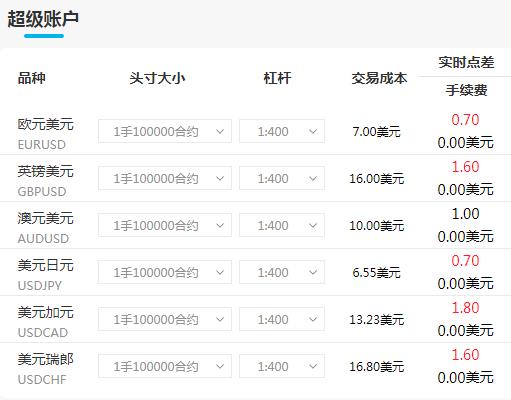The height and width of the screenshot is (400, 511).
Task: Open USDJPY lot size dropdown
Action: coord(165,272)
